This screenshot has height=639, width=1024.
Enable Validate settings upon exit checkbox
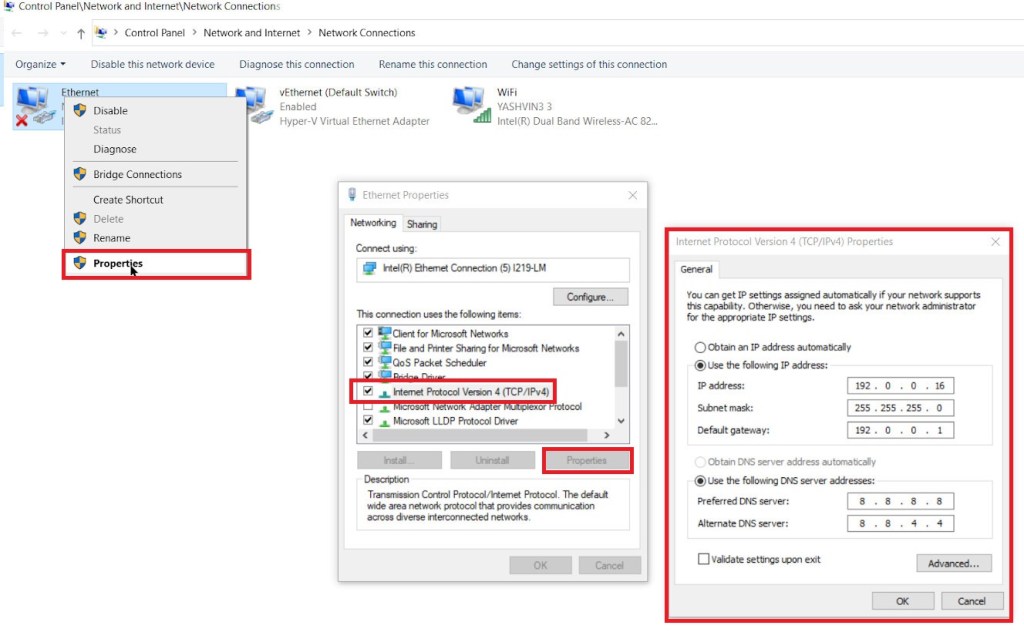(x=704, y=559)
